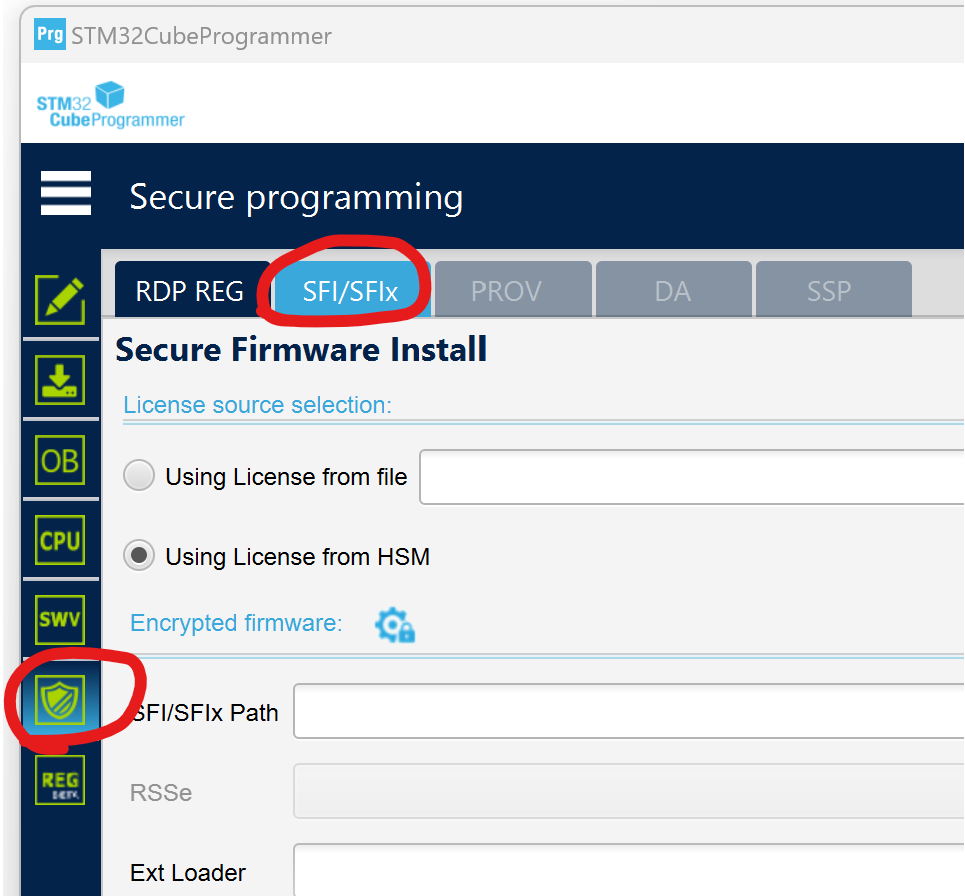Open the REG registers icon
The image size is (965, 896).
[x=60, y=780]
